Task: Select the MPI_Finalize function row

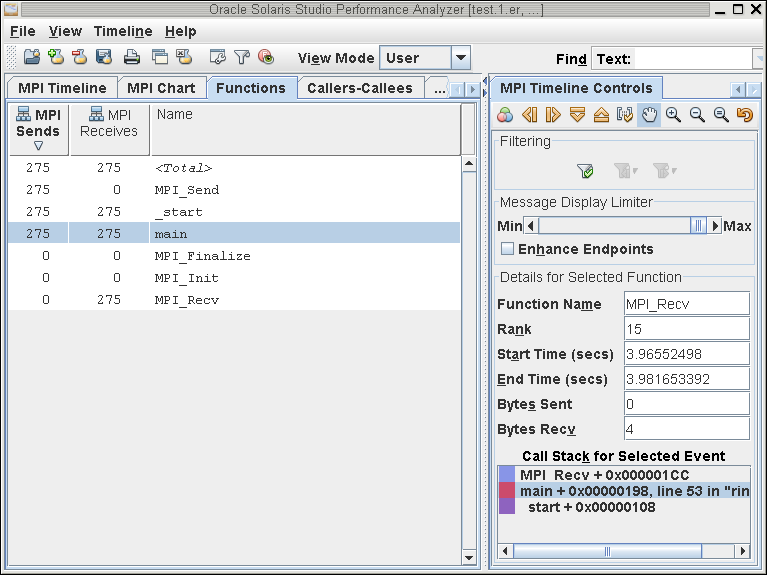Action: (234, 256)
